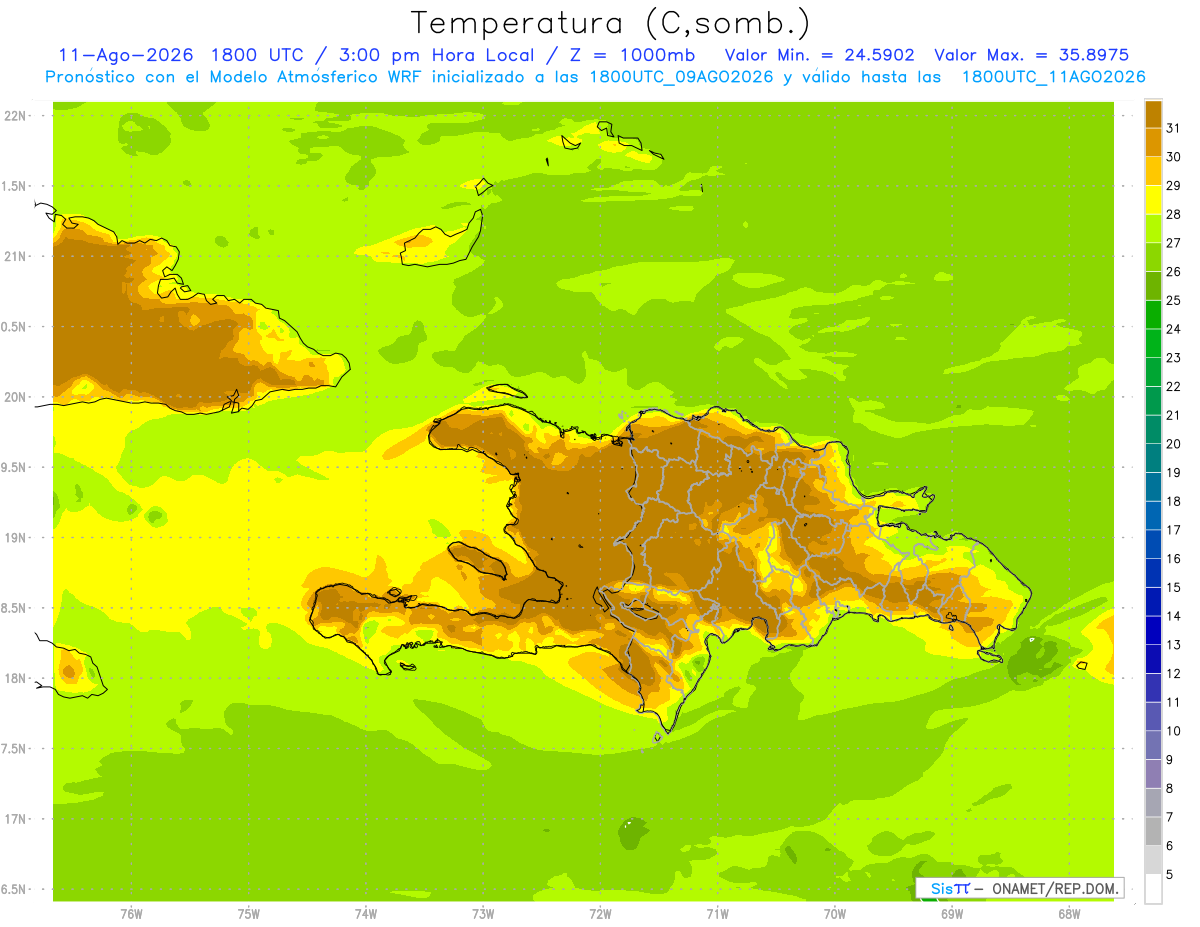This screenshot has height=927, width=1200.
Task: Click "Valor Min. = 24.5902"
Action: 819,55
